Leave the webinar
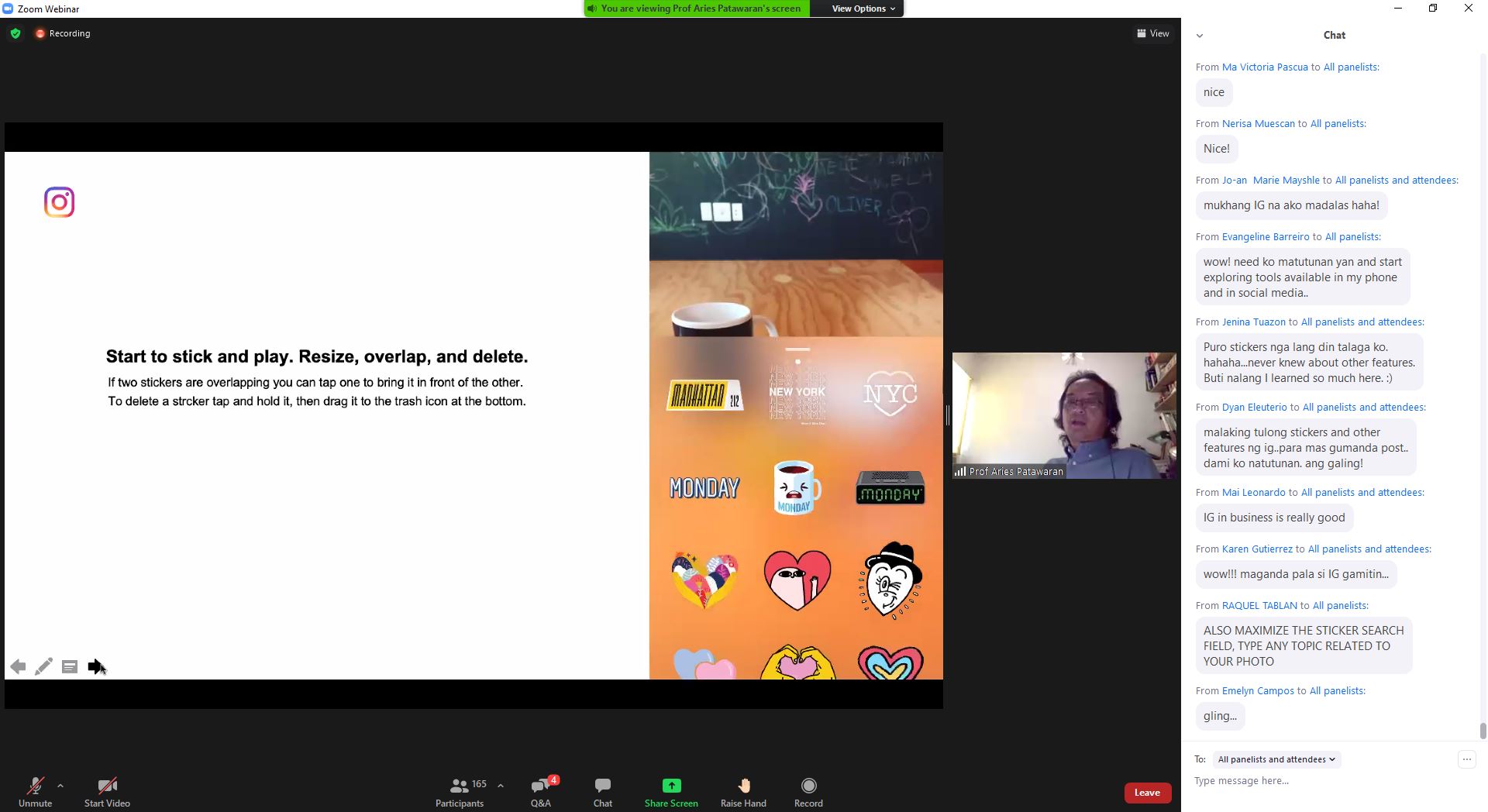 coord(1147,793)
